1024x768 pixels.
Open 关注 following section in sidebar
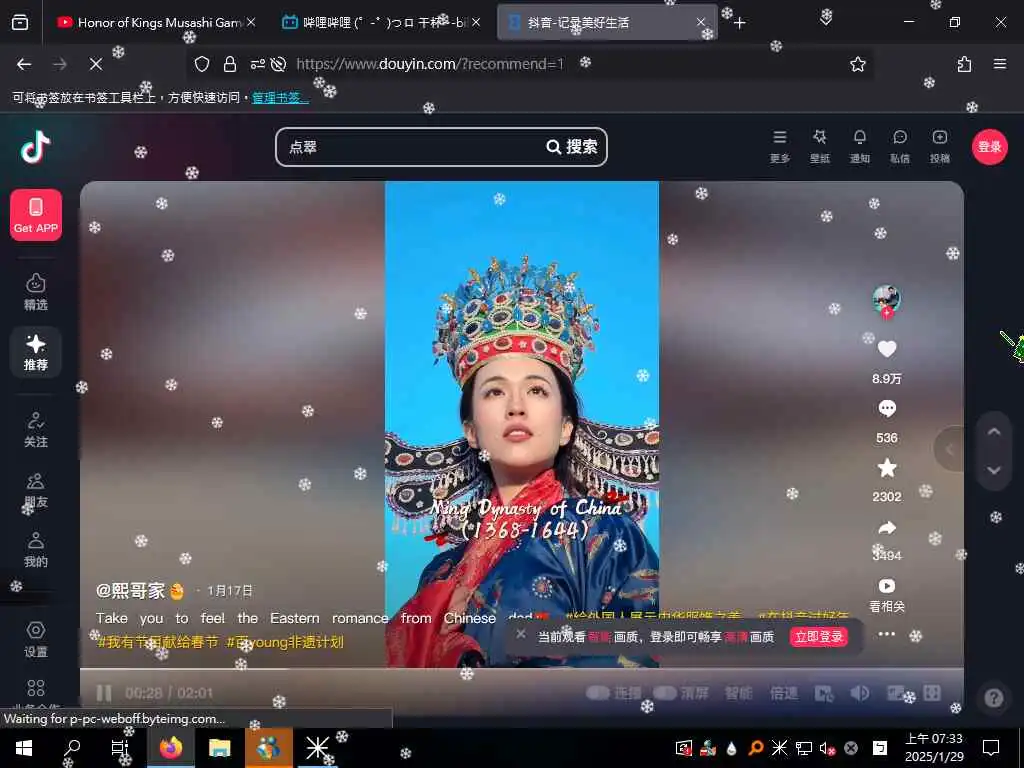(36, 430)
